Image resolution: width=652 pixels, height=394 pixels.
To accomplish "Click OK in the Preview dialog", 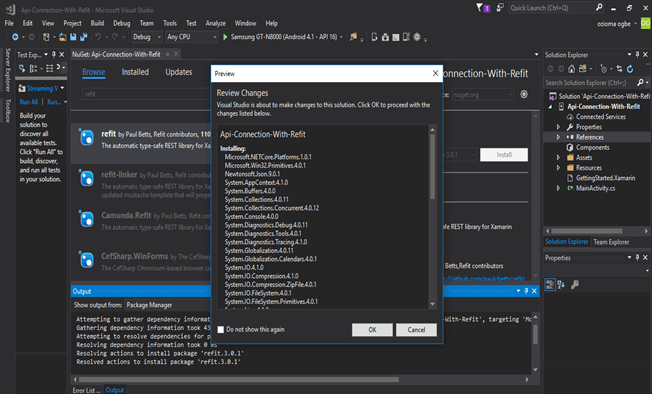I will point(372,330).
